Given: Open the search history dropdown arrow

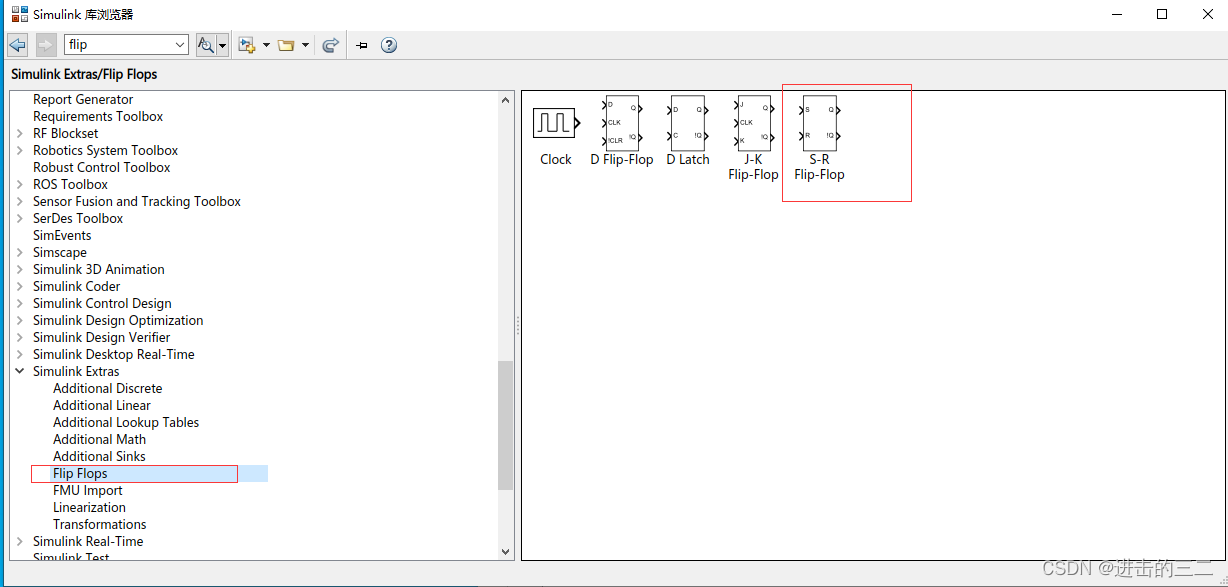Looking at the screenshot, I should click(x=180, y=45).
